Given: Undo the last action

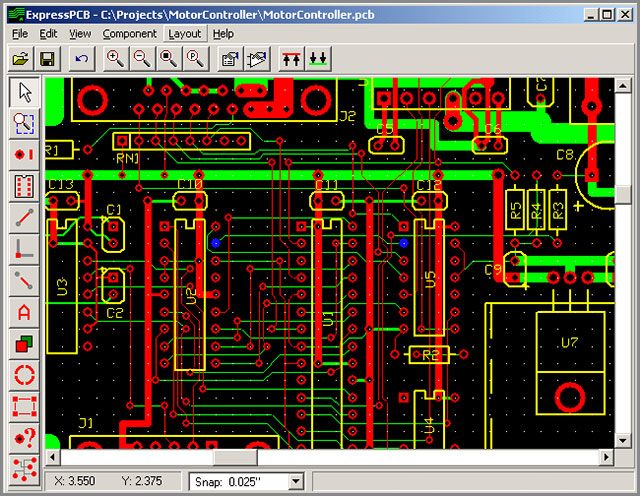Looking at the screenshot, I should 82,59.
